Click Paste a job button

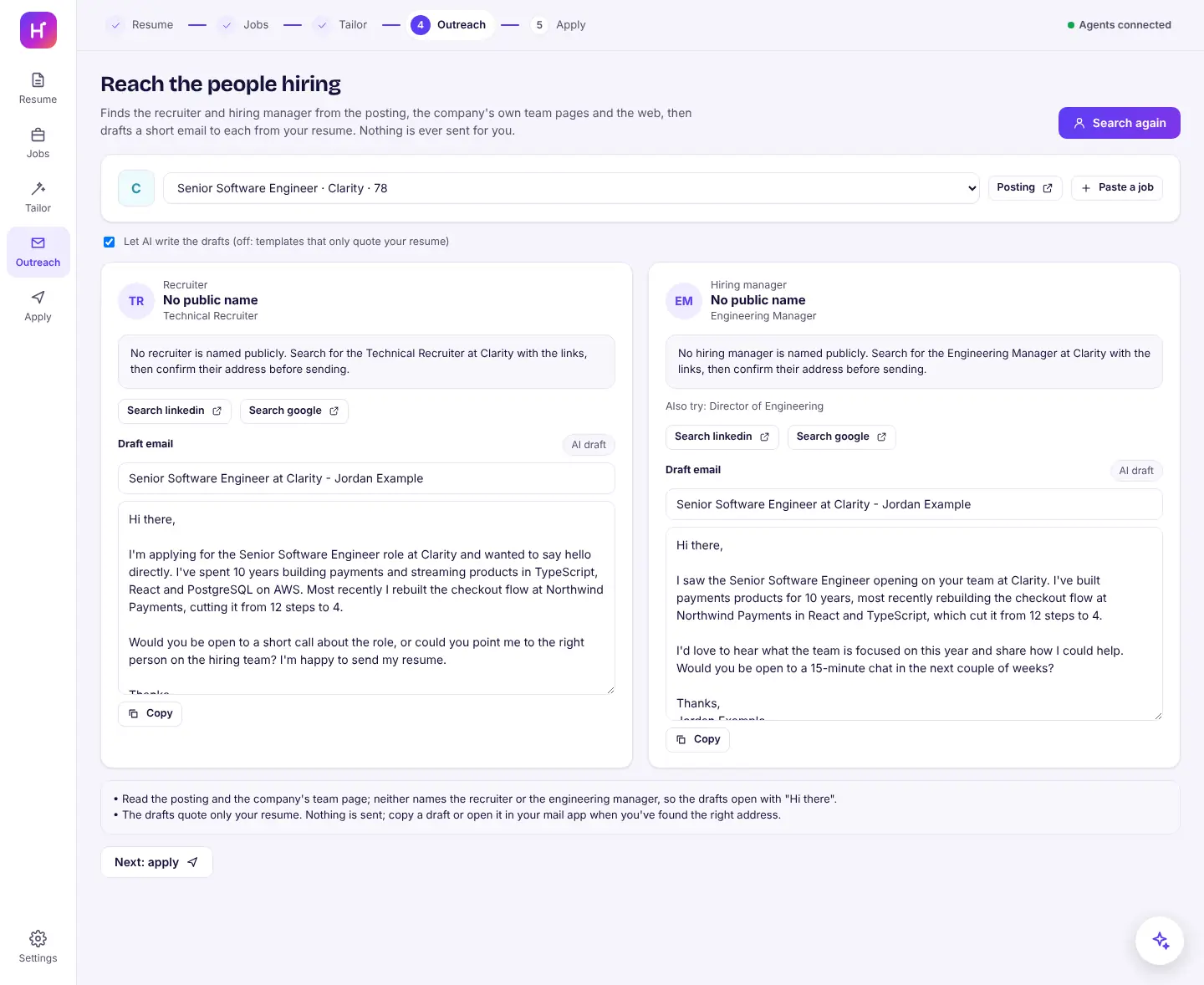click(x=1117, y=187)
